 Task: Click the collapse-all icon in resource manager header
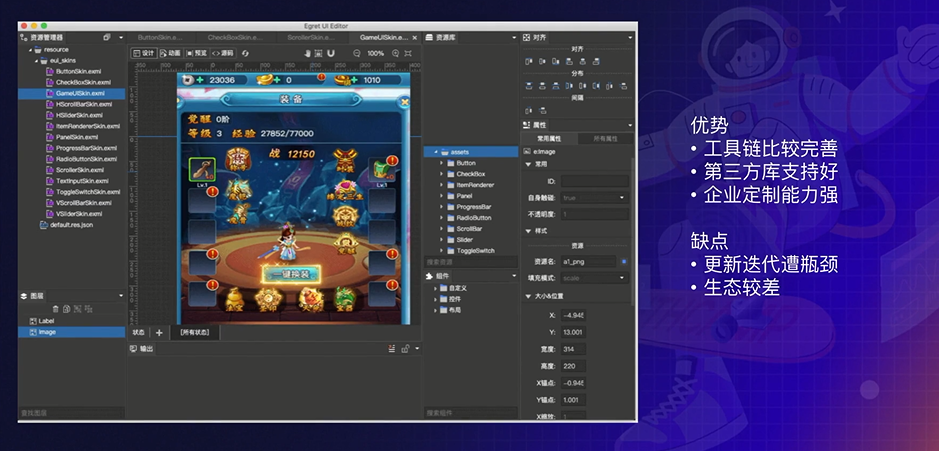[x=107, y=37]
